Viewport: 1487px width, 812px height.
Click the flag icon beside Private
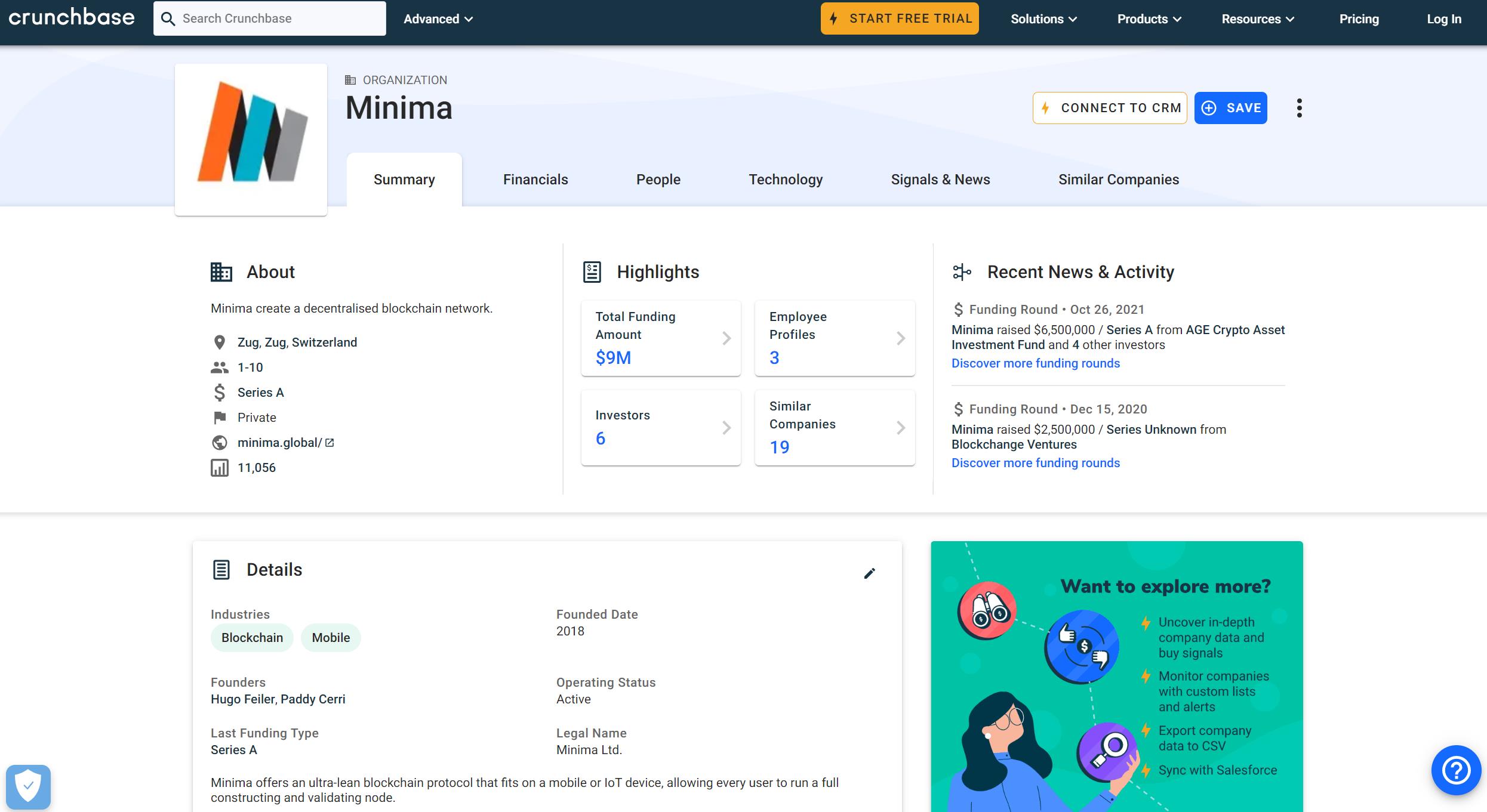point(220,418)
